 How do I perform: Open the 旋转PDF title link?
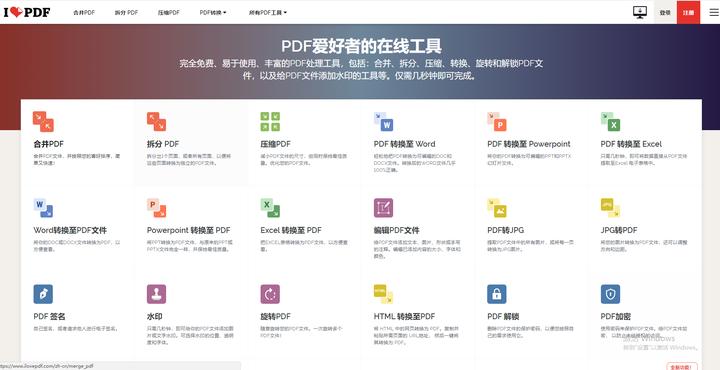point(276,317)
